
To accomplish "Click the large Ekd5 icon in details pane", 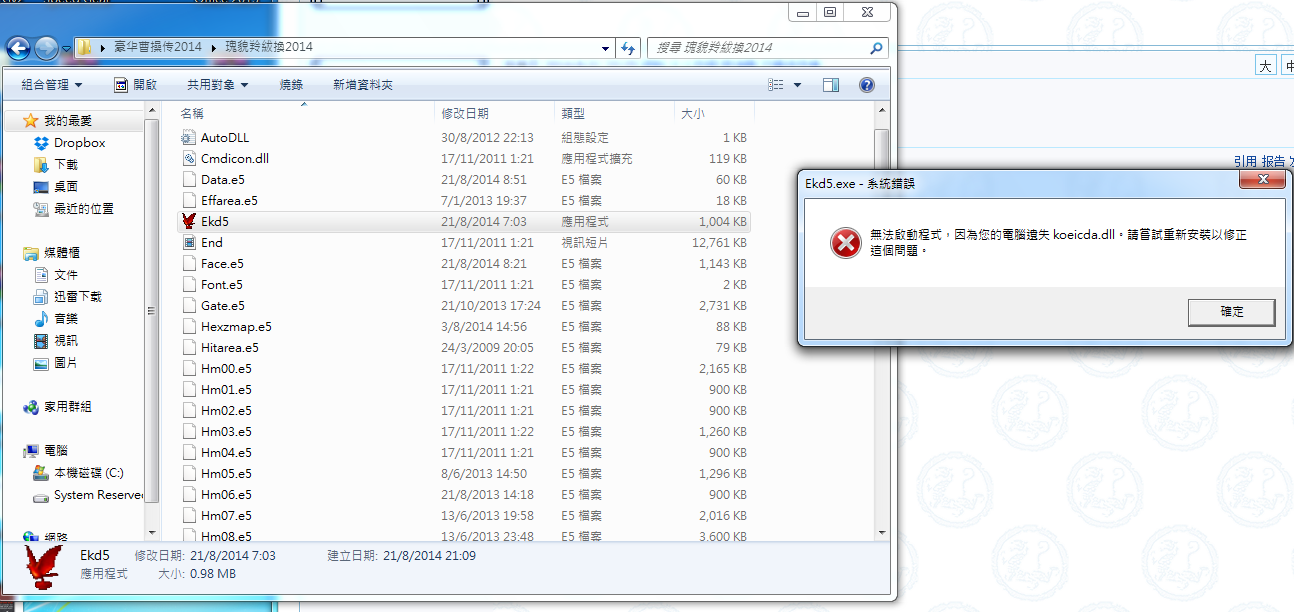I will click(41, 566).
